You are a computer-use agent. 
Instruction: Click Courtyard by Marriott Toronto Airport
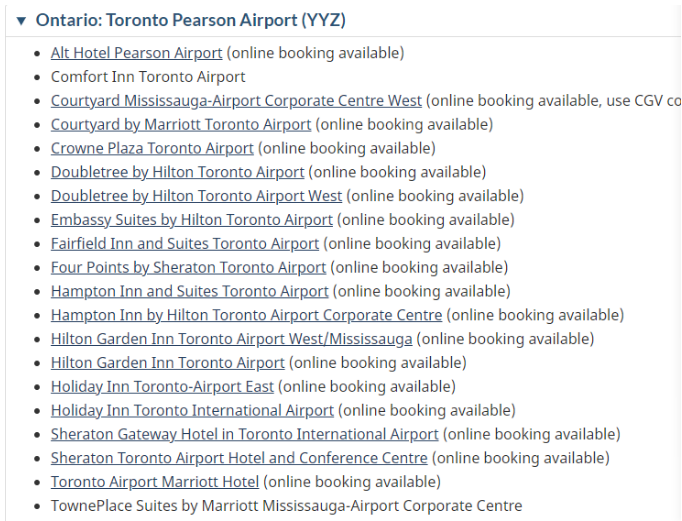click(181, 125)
